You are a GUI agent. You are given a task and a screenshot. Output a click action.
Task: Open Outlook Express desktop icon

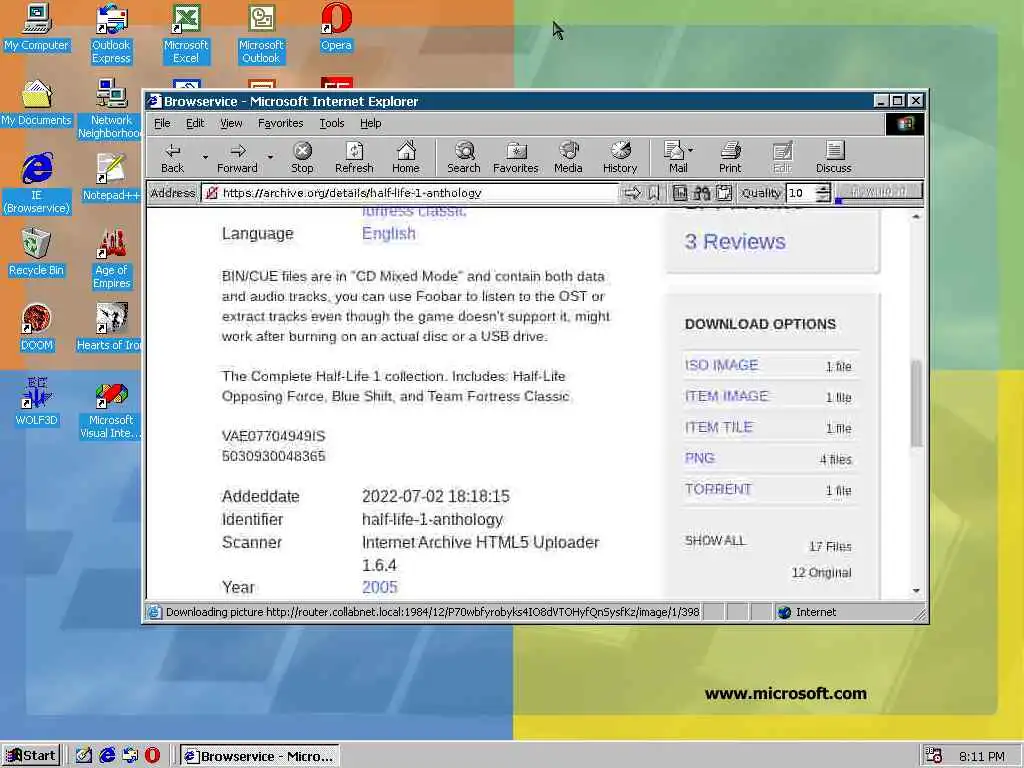tap(112, 33)
